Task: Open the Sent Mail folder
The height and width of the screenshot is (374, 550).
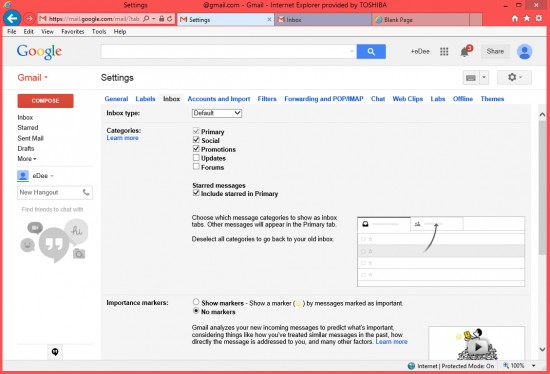Action: (31, 138)
